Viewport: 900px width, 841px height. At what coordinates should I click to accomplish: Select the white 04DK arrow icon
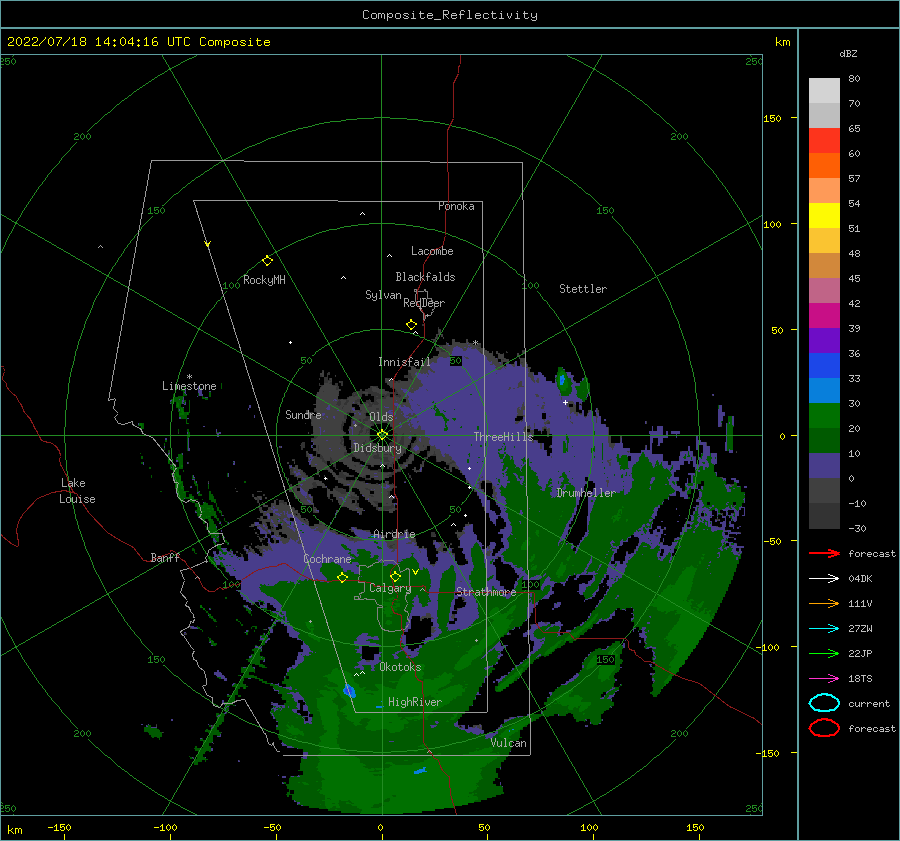click(x=824, y=579)
